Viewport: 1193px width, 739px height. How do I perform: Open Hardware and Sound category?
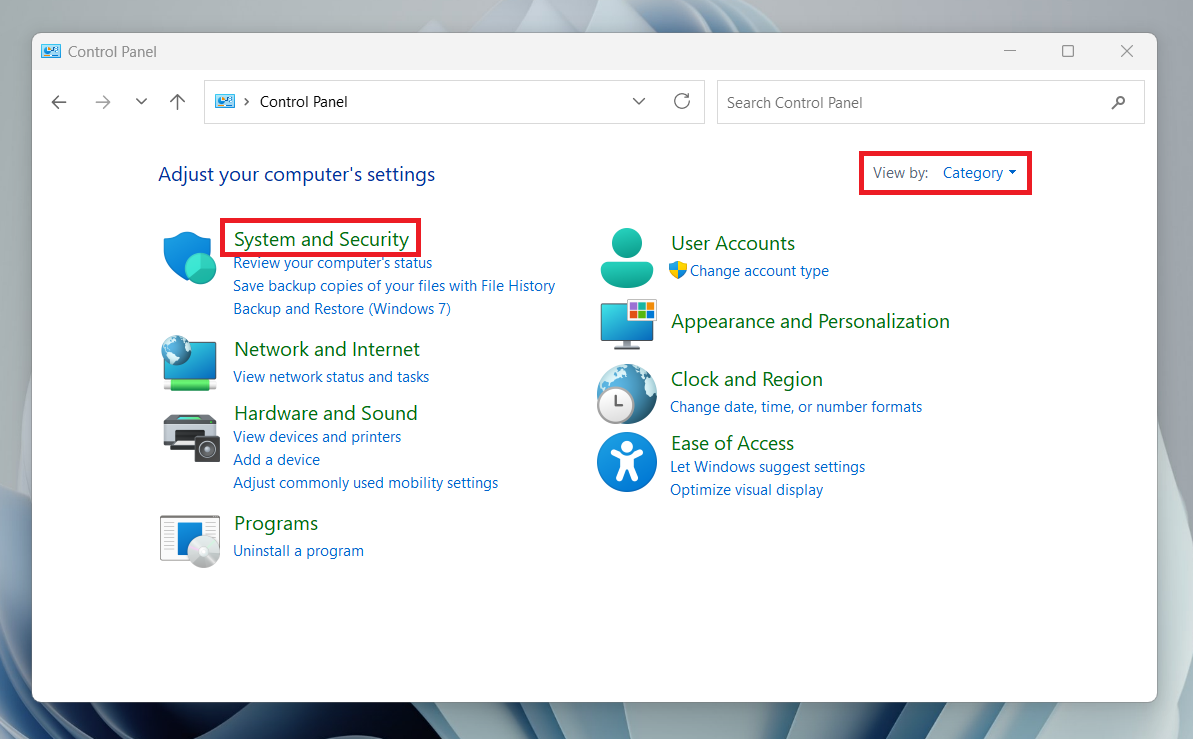(326, 413)
